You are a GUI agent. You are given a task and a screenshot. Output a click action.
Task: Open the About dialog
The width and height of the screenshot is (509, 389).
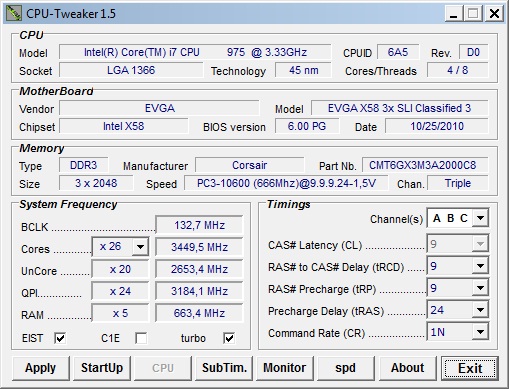pos(407,368)
